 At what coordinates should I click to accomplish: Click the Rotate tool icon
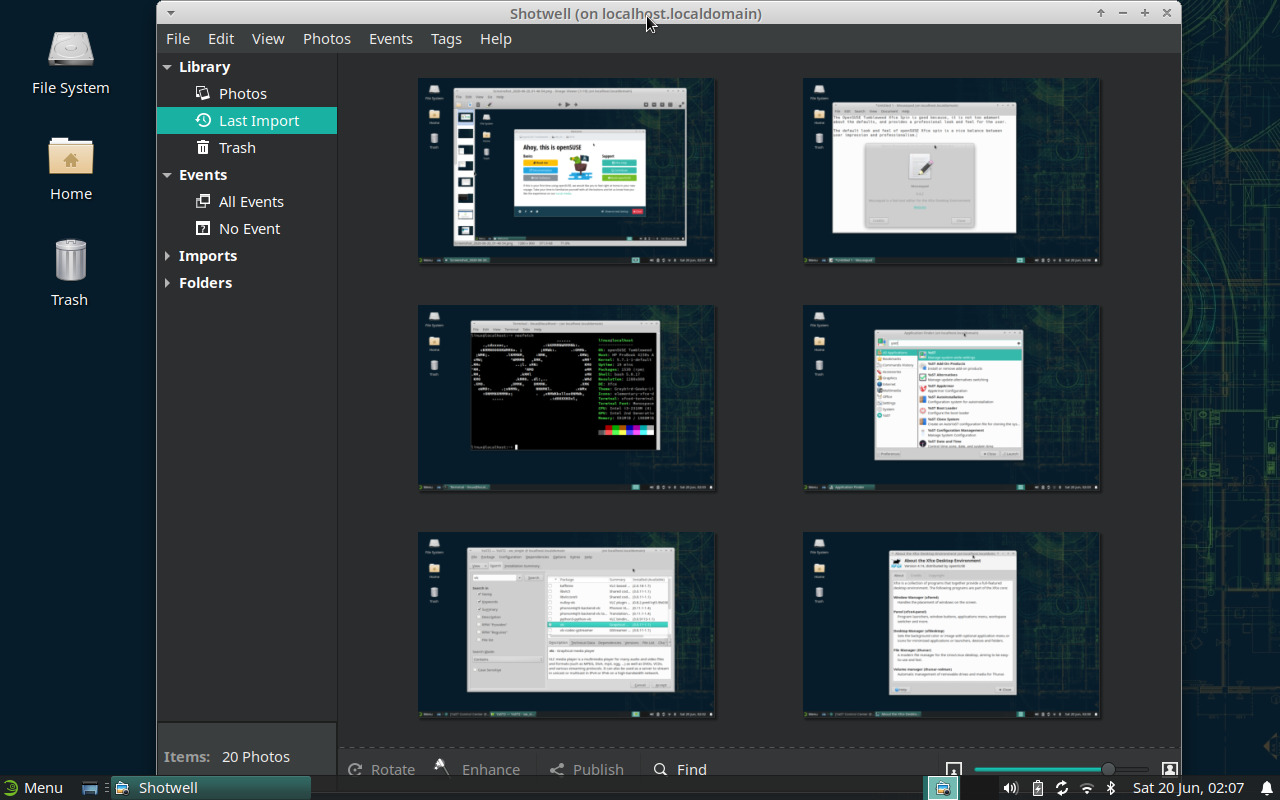point(355,769)
